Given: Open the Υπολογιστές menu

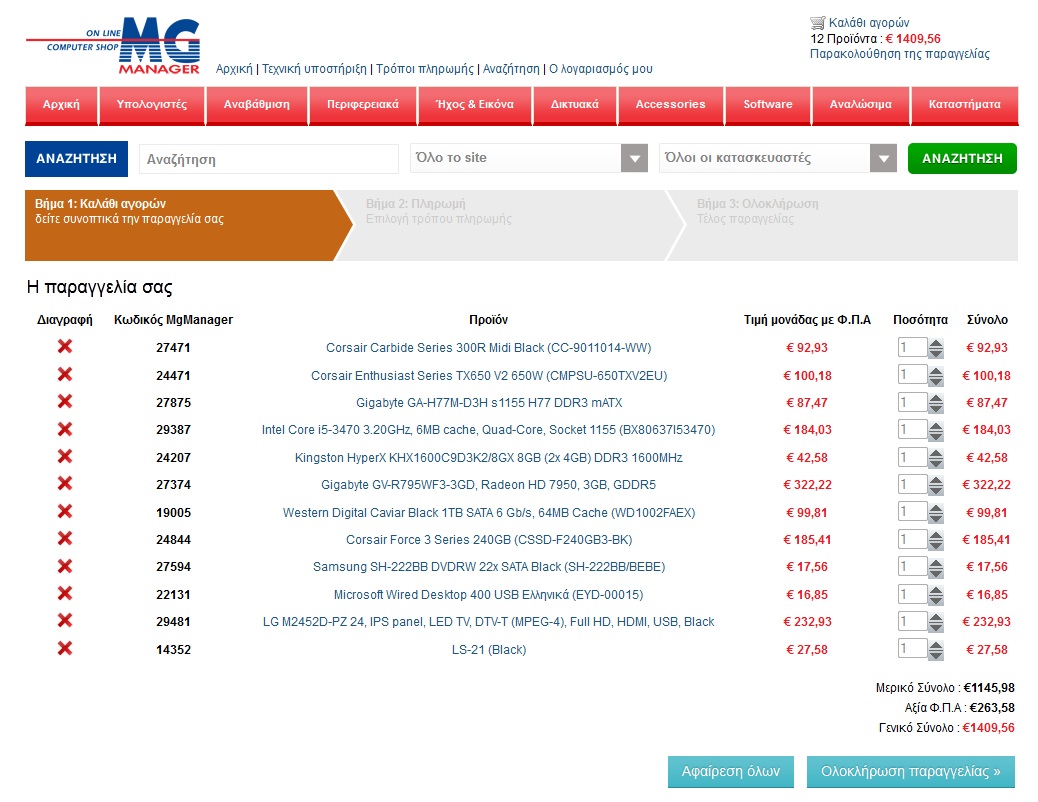Looking at the screenshot, I should [152, 105].
